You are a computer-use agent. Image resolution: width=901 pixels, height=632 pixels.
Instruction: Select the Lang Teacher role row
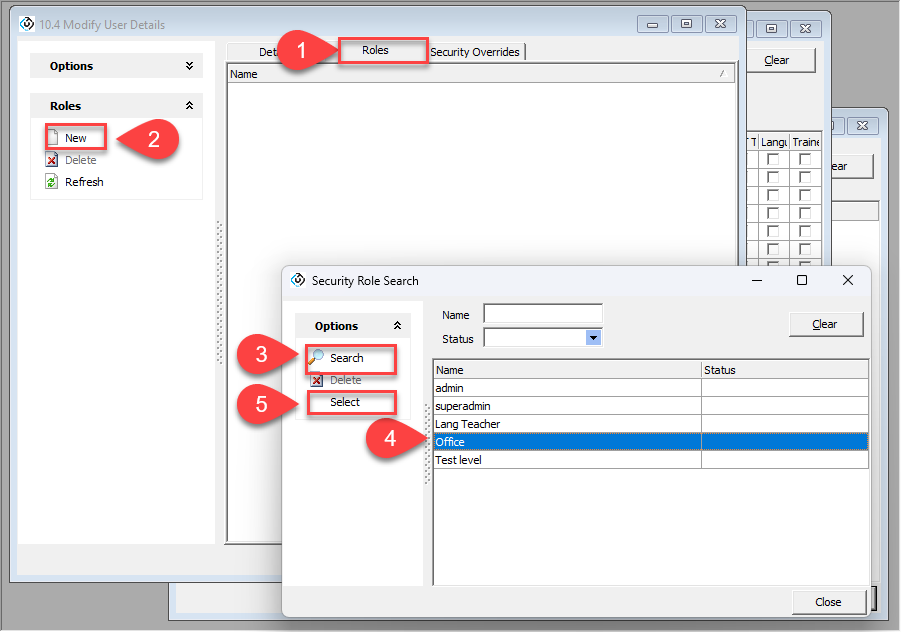(x=567, y=424)
